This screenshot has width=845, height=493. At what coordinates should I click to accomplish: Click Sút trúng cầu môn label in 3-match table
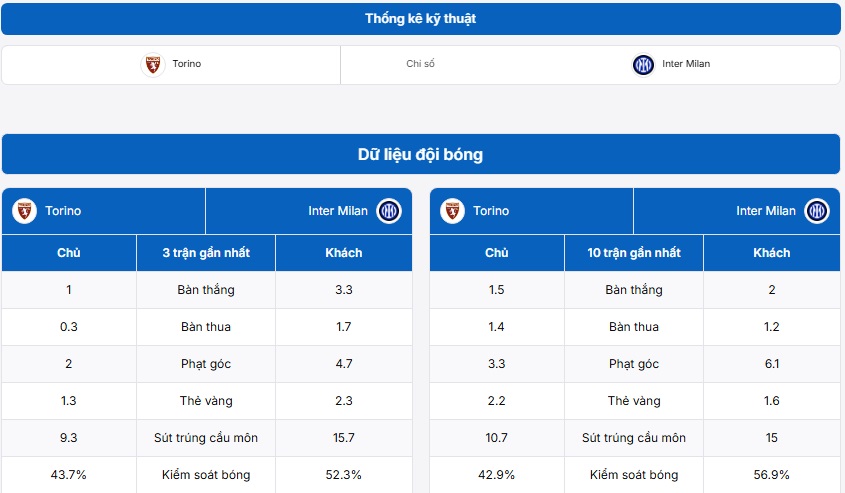point(206,438)
